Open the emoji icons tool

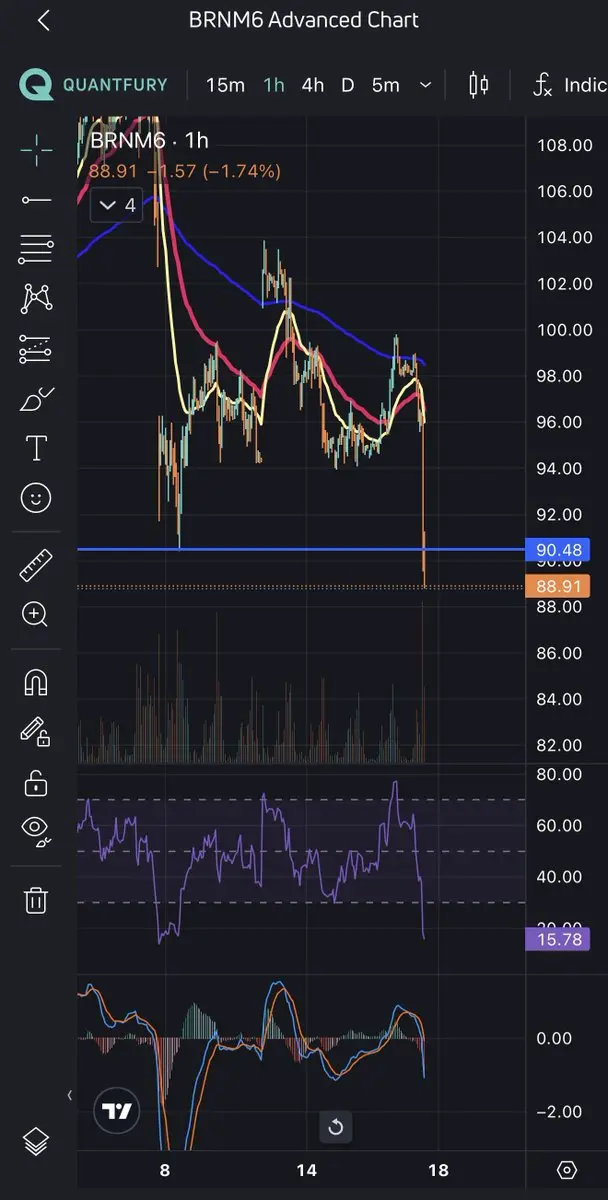(x=36, y=497)
